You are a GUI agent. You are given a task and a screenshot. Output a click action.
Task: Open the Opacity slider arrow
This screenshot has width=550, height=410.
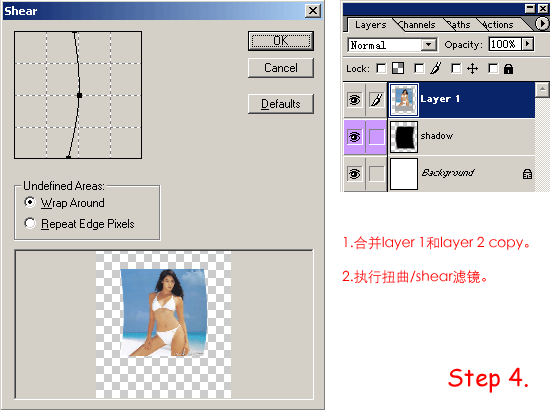coord(528,45)
